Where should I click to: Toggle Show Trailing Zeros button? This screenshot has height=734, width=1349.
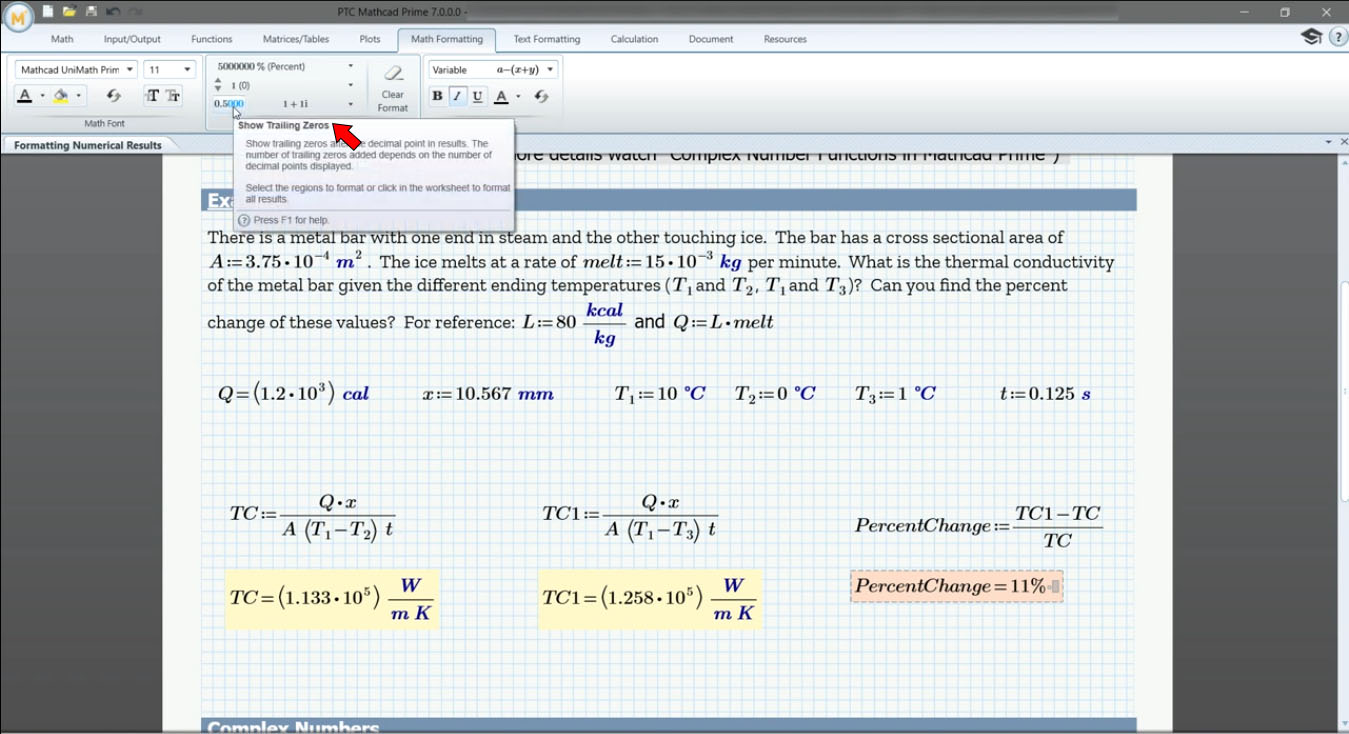229,104
